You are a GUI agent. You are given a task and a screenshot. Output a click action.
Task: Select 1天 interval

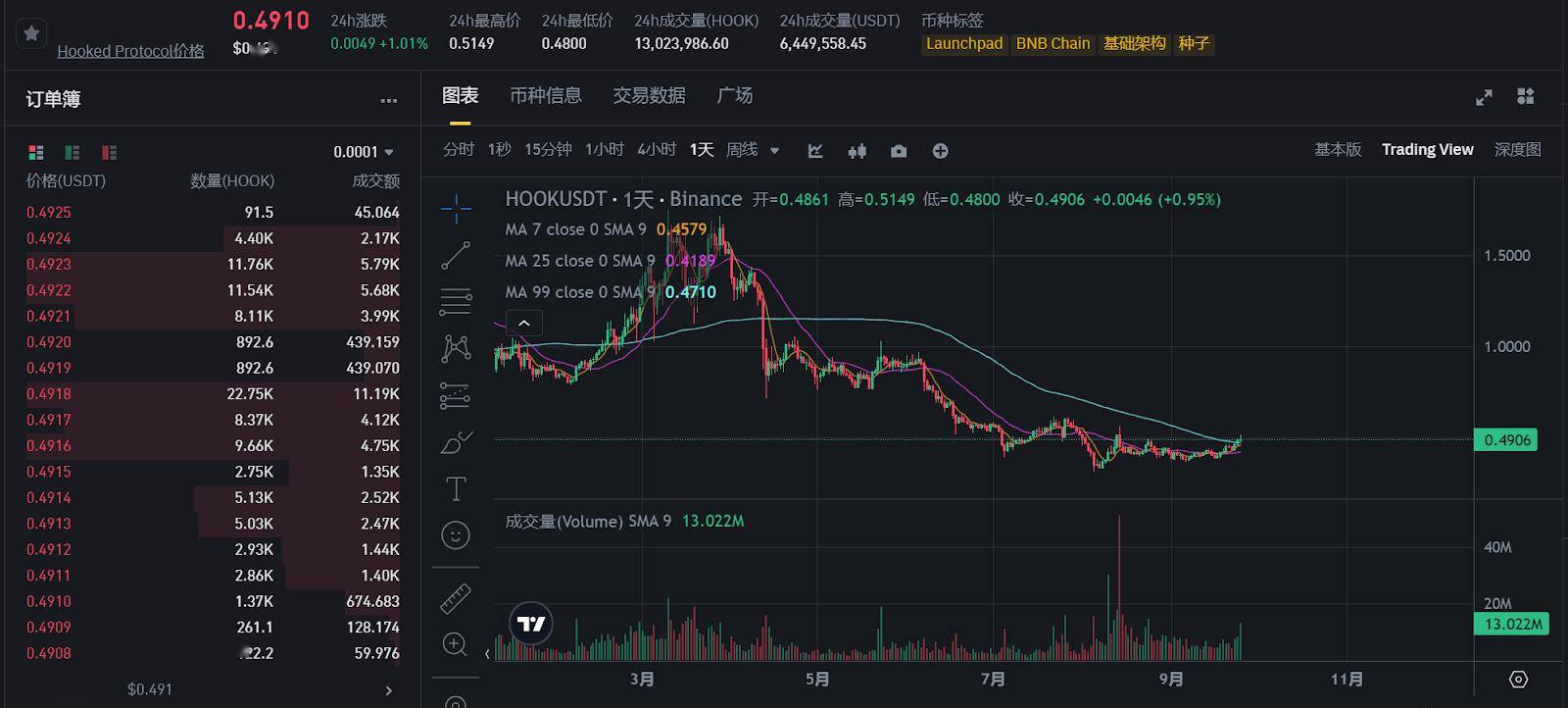coord(702,150)
